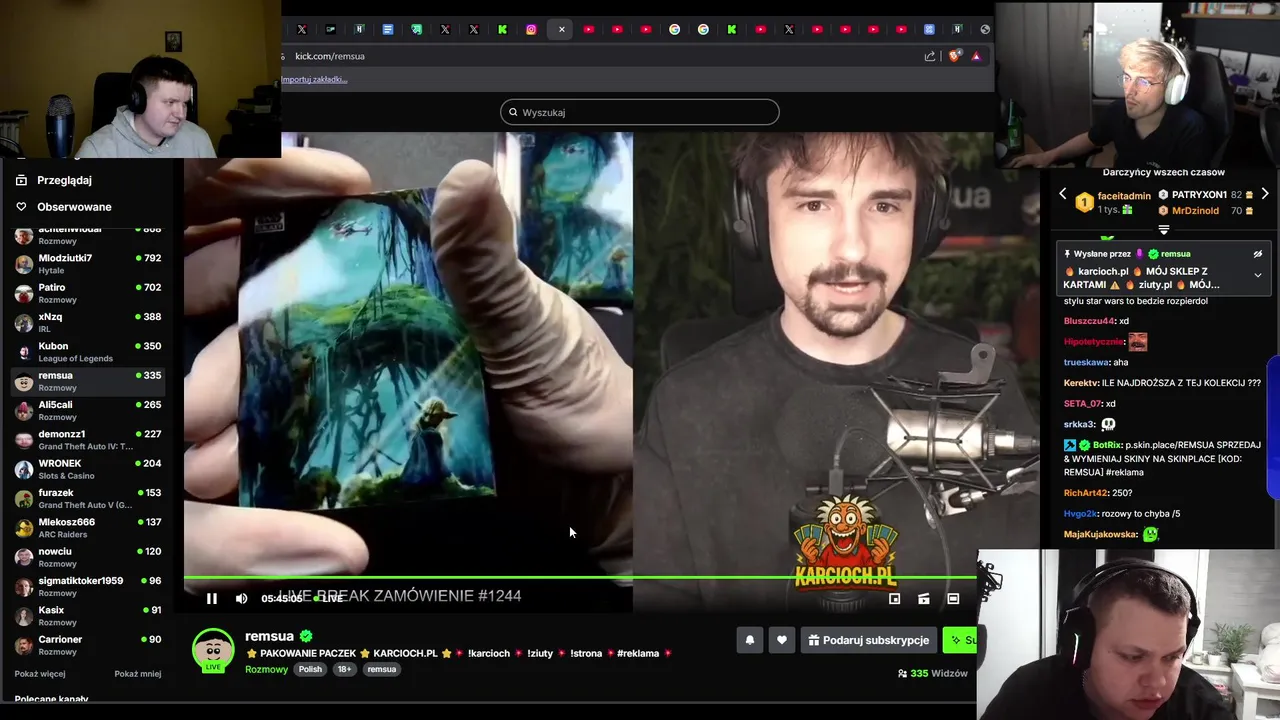Open AliScali channel in the sidebar
The width and height of the screenshot is (1280, 720).
(88, 410)
